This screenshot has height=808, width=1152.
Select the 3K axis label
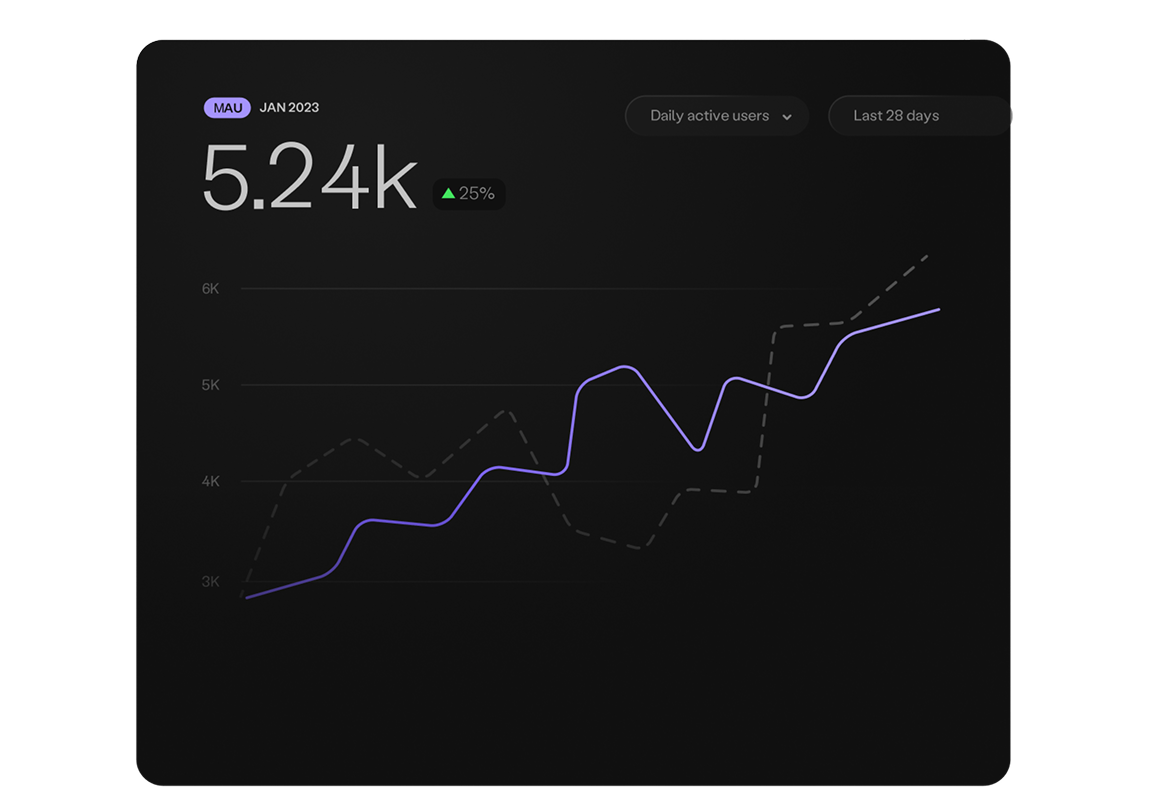(210, 581)
